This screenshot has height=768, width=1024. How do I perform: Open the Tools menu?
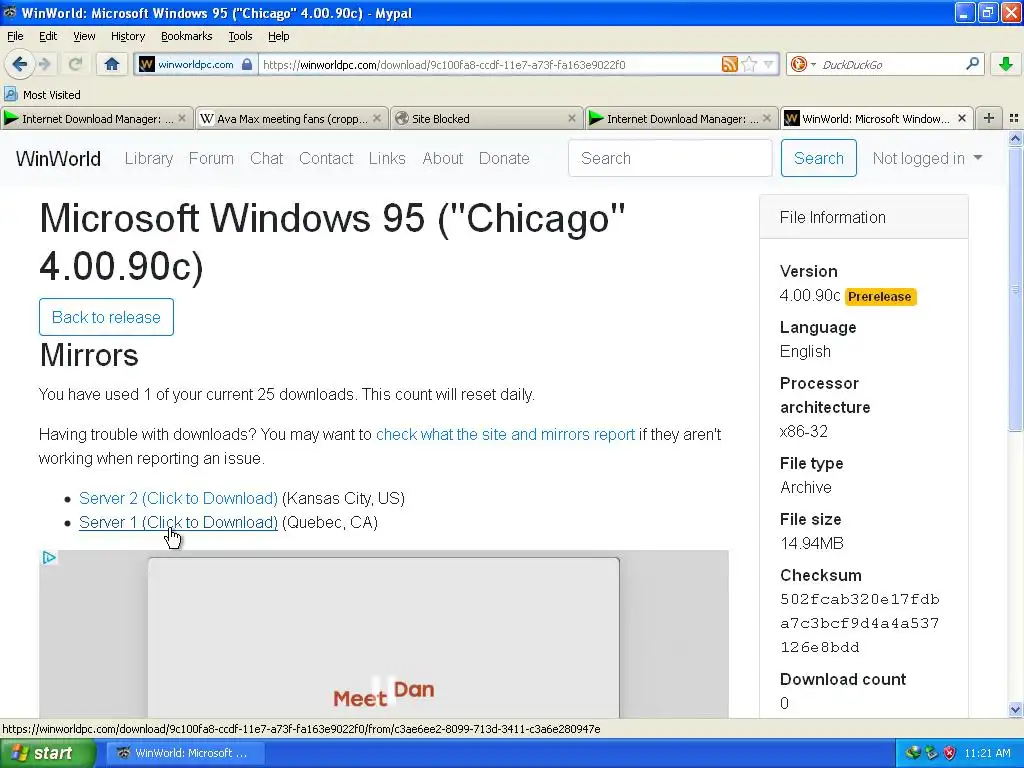[x=240, y=36]
